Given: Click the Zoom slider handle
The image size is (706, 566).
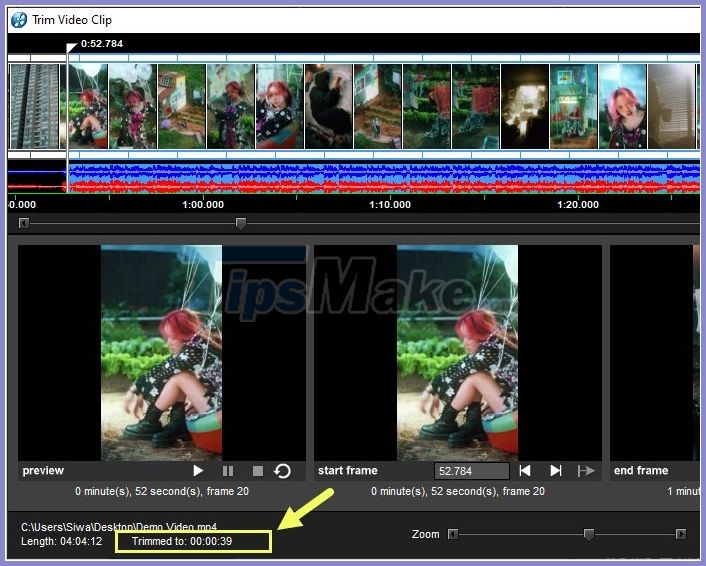Looking at the screenshot, I should click(x=588, y=534).
